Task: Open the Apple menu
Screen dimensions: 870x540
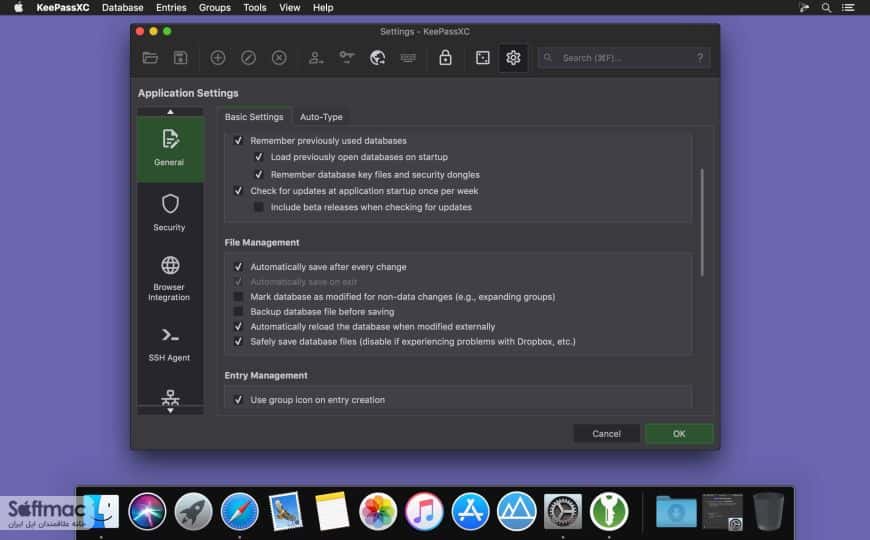Action: tap(18, 8)
